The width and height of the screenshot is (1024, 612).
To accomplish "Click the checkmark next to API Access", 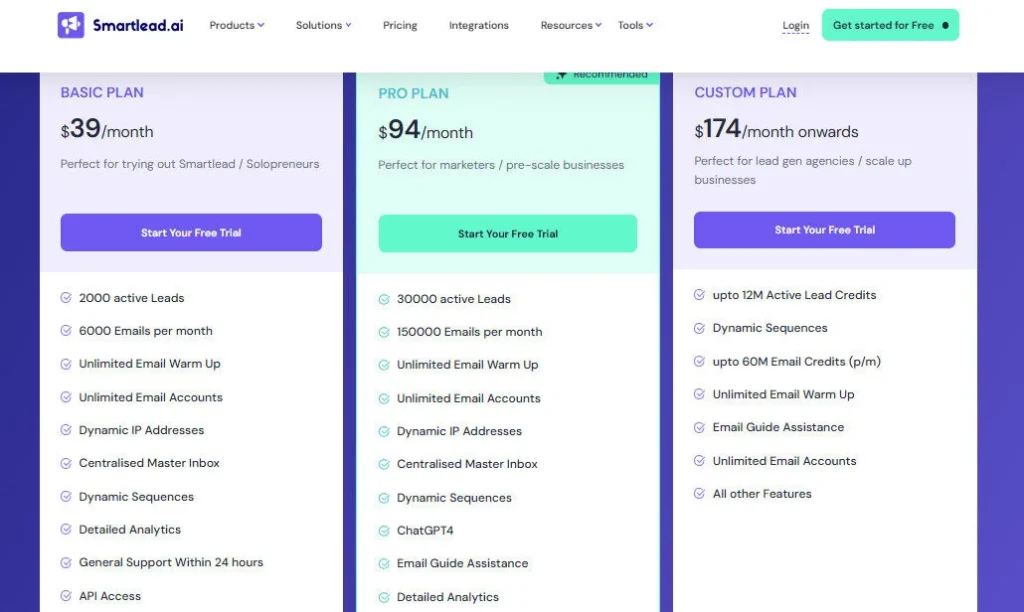I will point(67,595).
